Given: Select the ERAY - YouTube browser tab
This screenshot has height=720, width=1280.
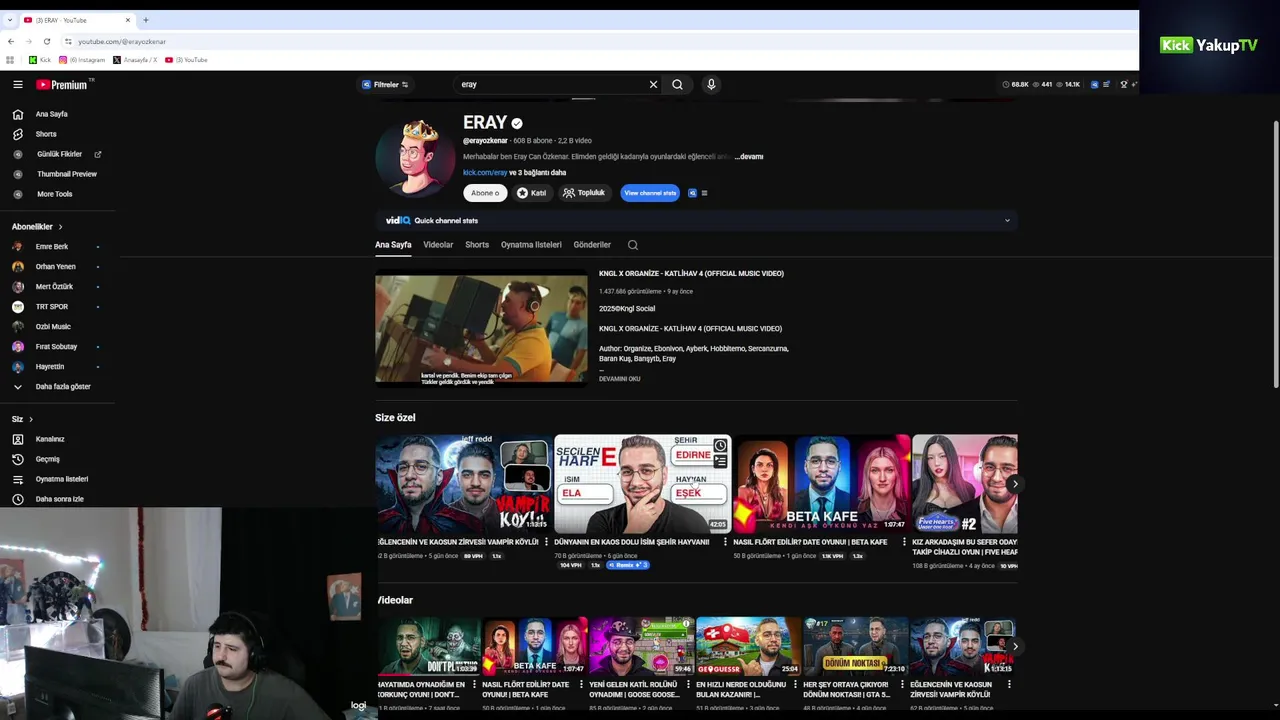Looking at the screenshot, I should (x=76, y=20).
